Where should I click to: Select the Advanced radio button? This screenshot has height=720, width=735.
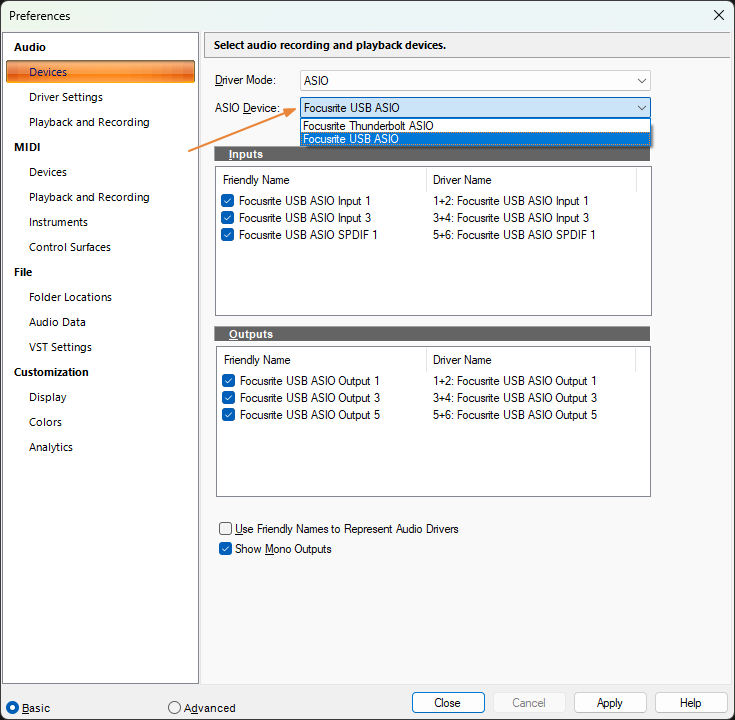174,708
